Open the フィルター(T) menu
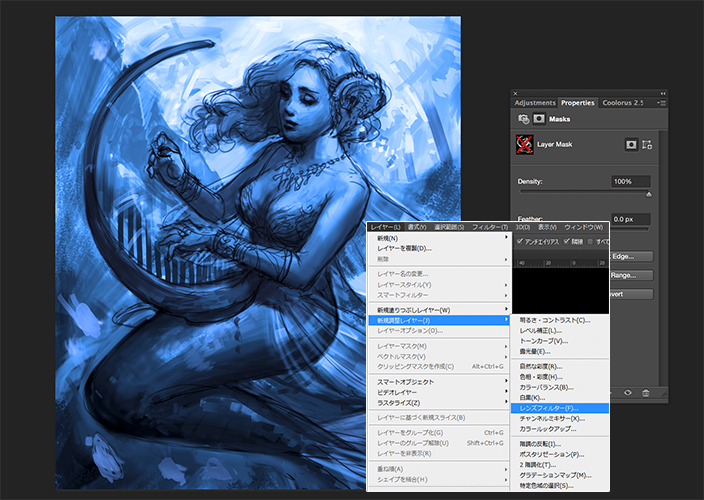Viewport: 704px width, 500px height. pyautogui.click(x=490, y=227)
